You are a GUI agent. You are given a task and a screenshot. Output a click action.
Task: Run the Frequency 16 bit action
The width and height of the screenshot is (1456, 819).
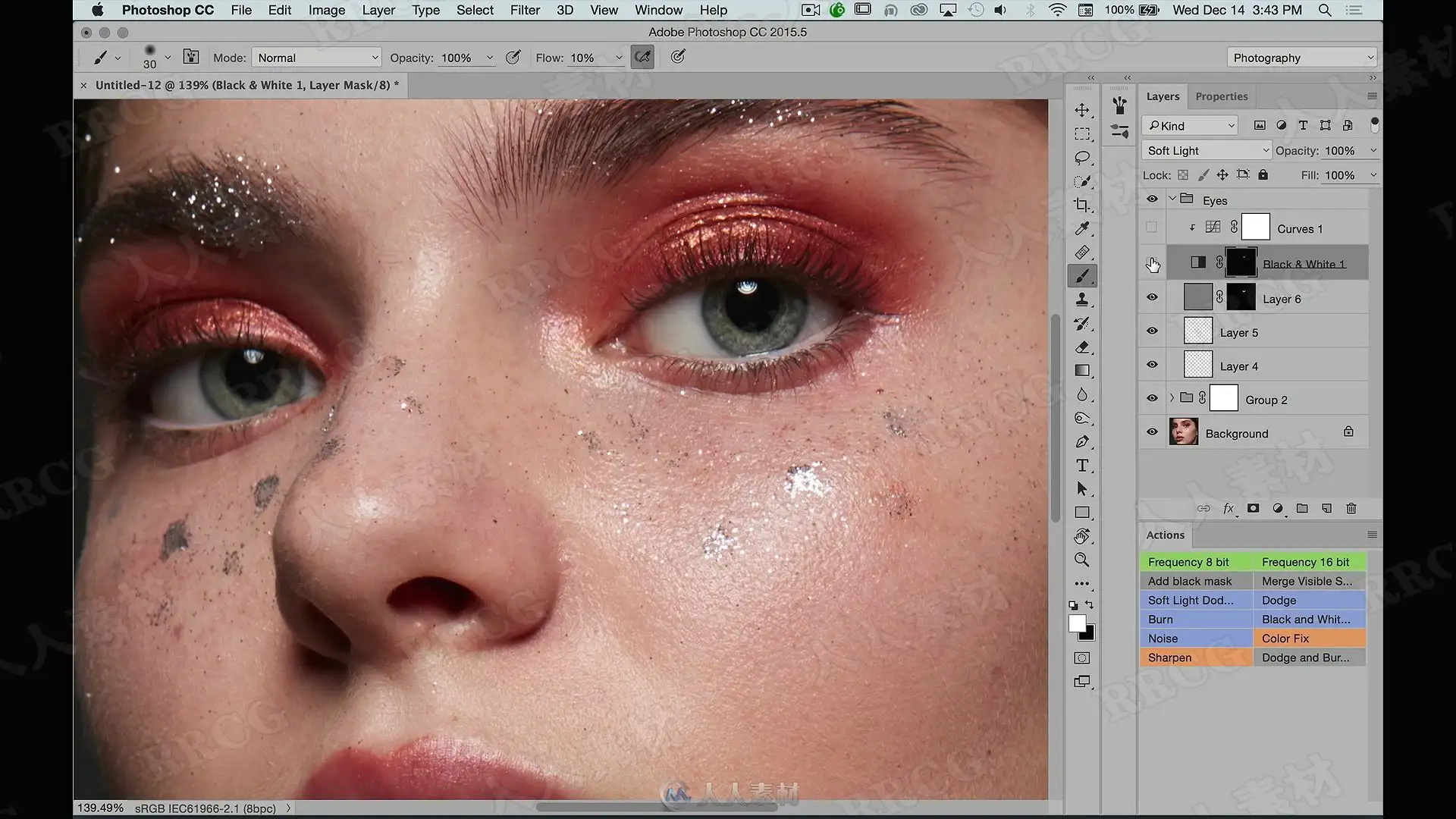1309,562
